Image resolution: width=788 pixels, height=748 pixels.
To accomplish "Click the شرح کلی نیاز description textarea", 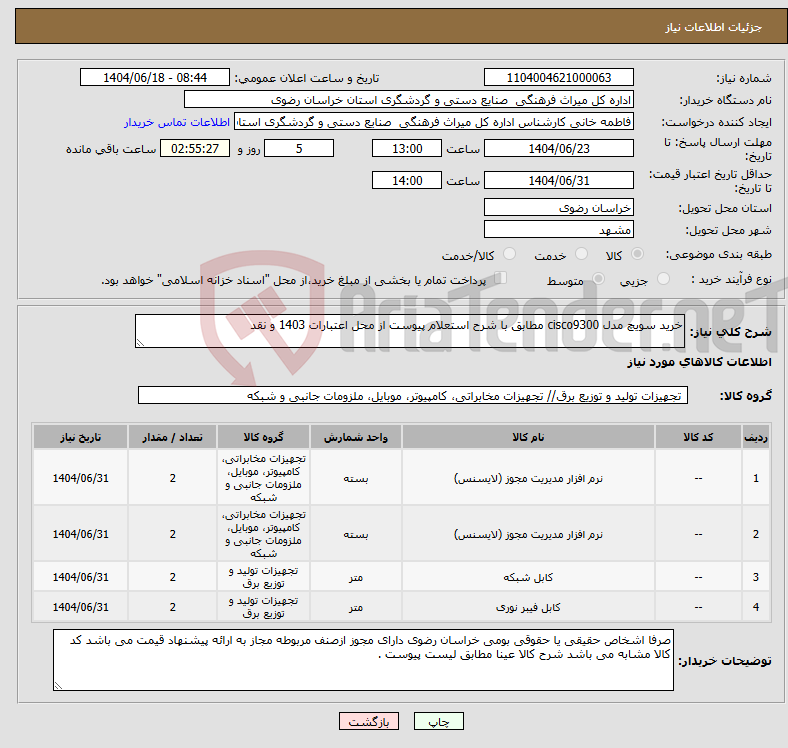I will click(x=410, y=331).
